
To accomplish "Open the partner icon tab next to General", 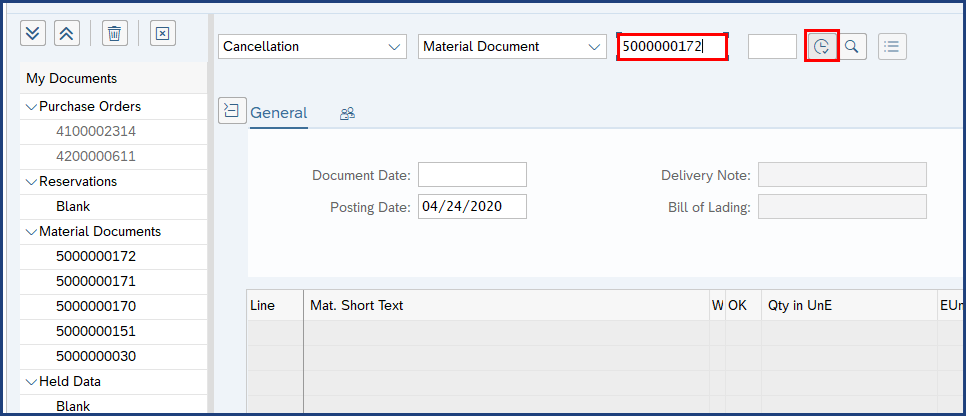I will pyautogui.click(x=347, y=113).
